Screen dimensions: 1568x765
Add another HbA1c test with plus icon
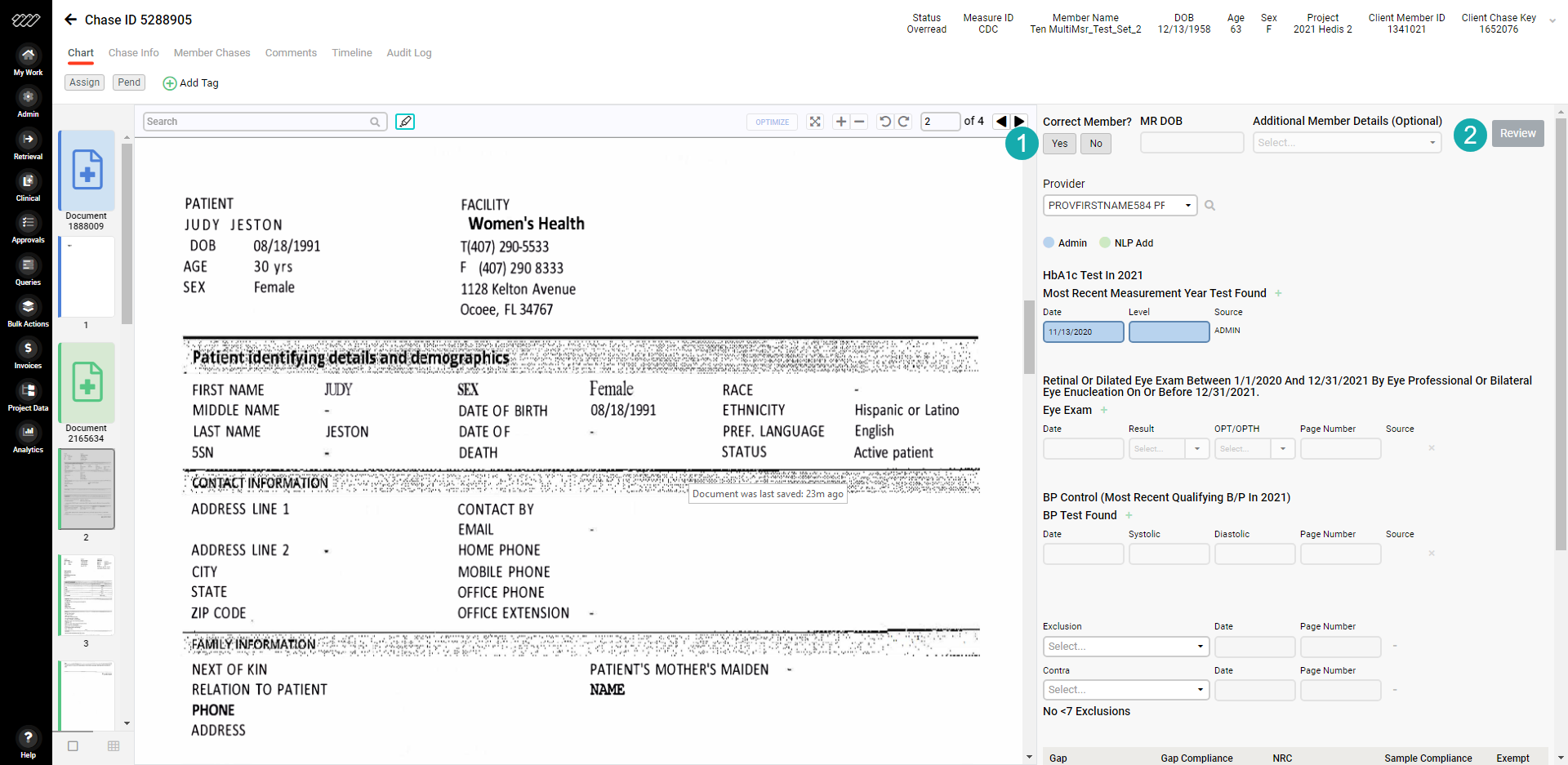(x=1279, y=293)
